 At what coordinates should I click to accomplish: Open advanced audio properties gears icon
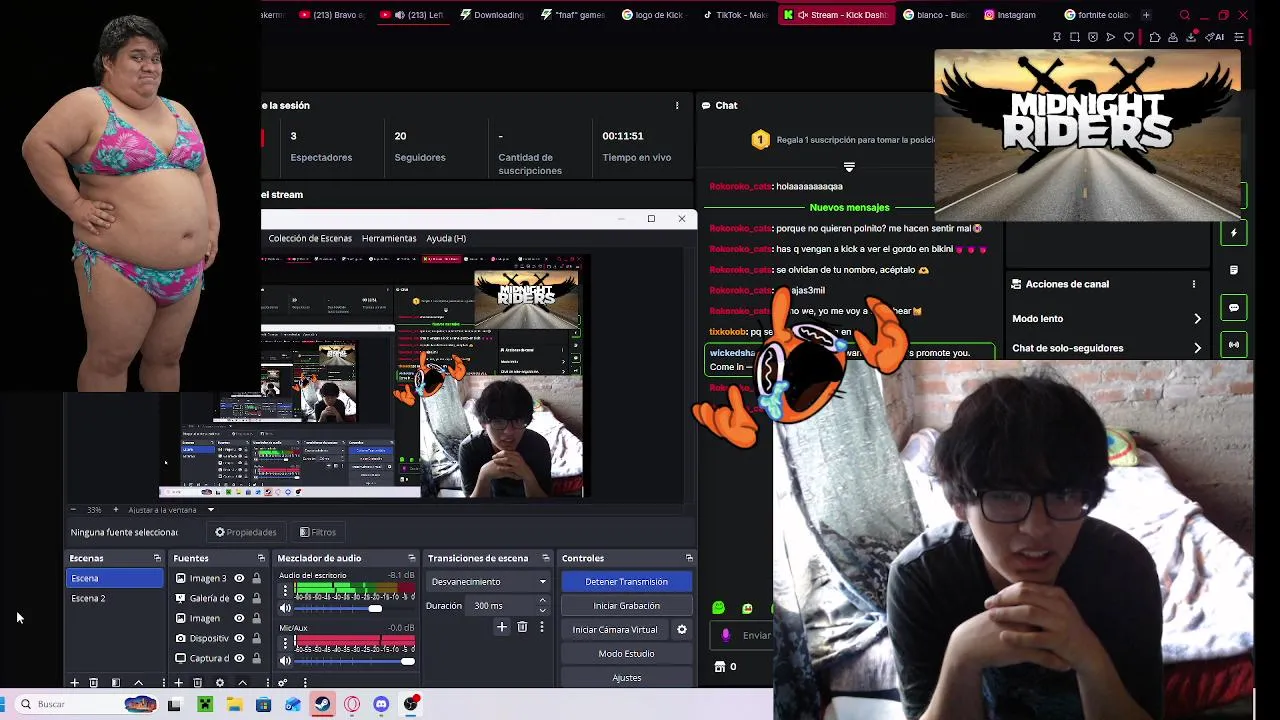point(283,683)
